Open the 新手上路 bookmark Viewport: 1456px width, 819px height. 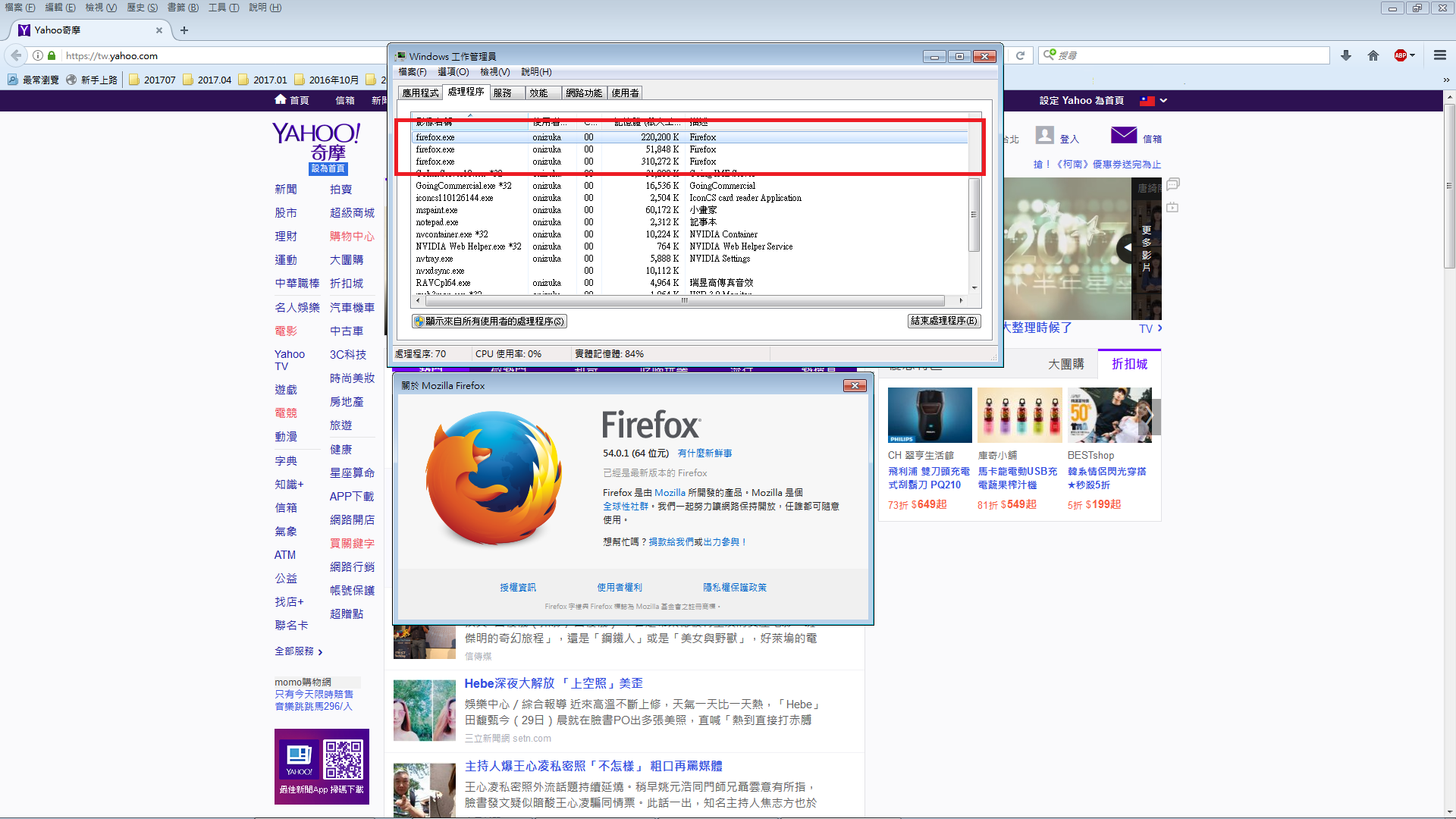click(92, 80)
